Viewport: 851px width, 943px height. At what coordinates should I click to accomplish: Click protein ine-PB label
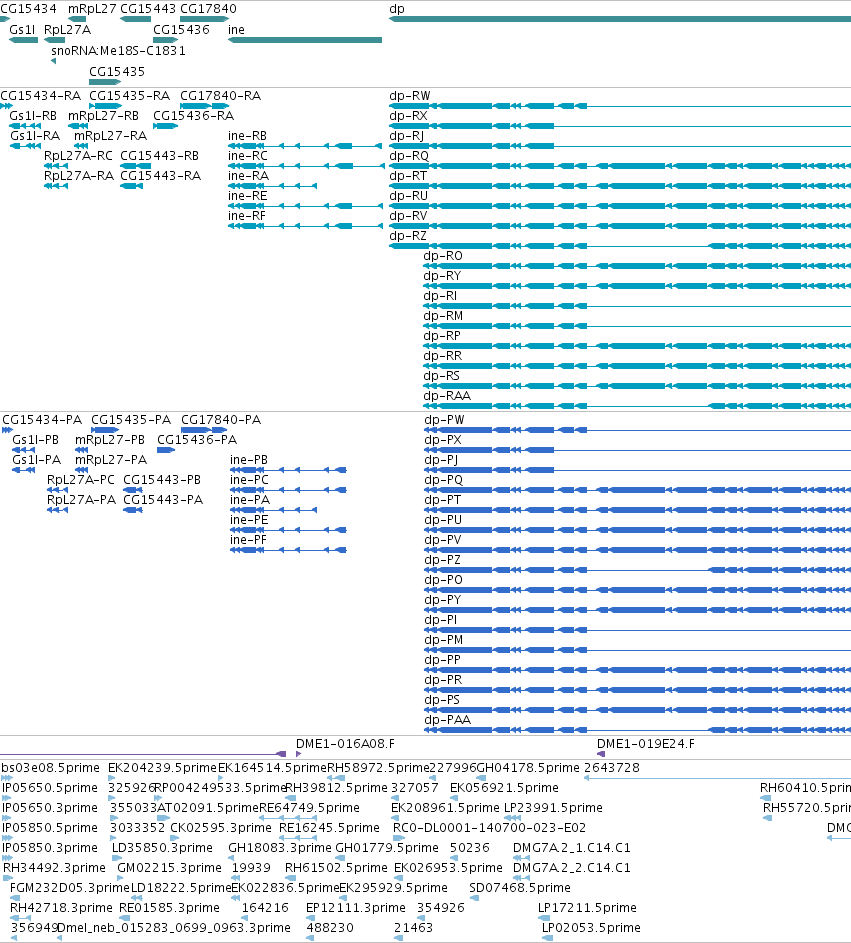pyautogui.click(x=249, y=460)
